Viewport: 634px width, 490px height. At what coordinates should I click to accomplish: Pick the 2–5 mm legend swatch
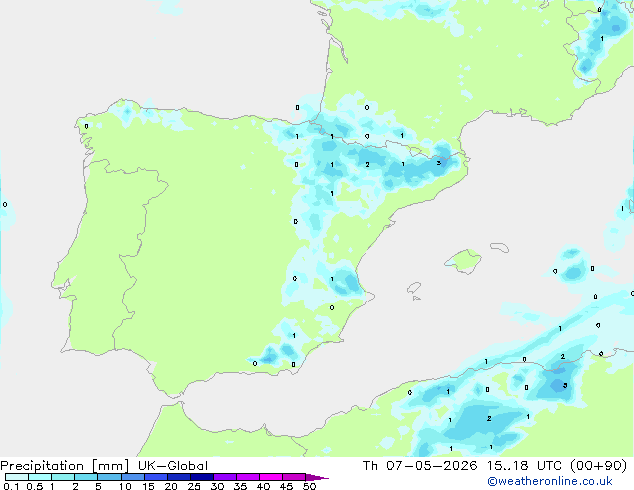(x=86, y=477)
